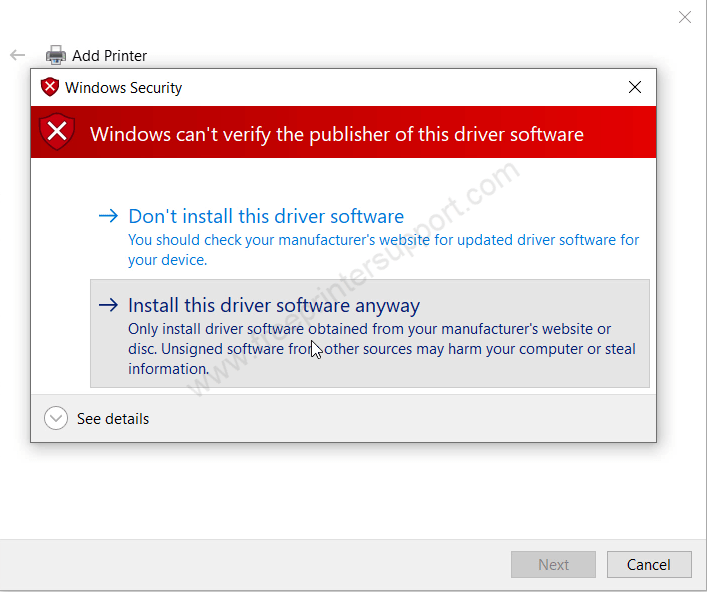Click the Windows Security title shield icon
Viewport: 707px width, 592px height.
50,87
